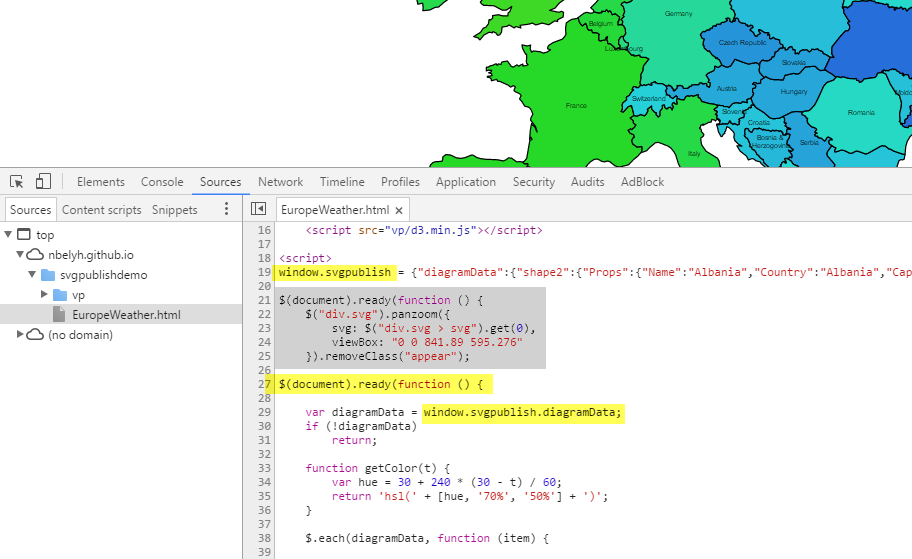Click the cloud icon beside (no domain)

(x=35, y=334)
